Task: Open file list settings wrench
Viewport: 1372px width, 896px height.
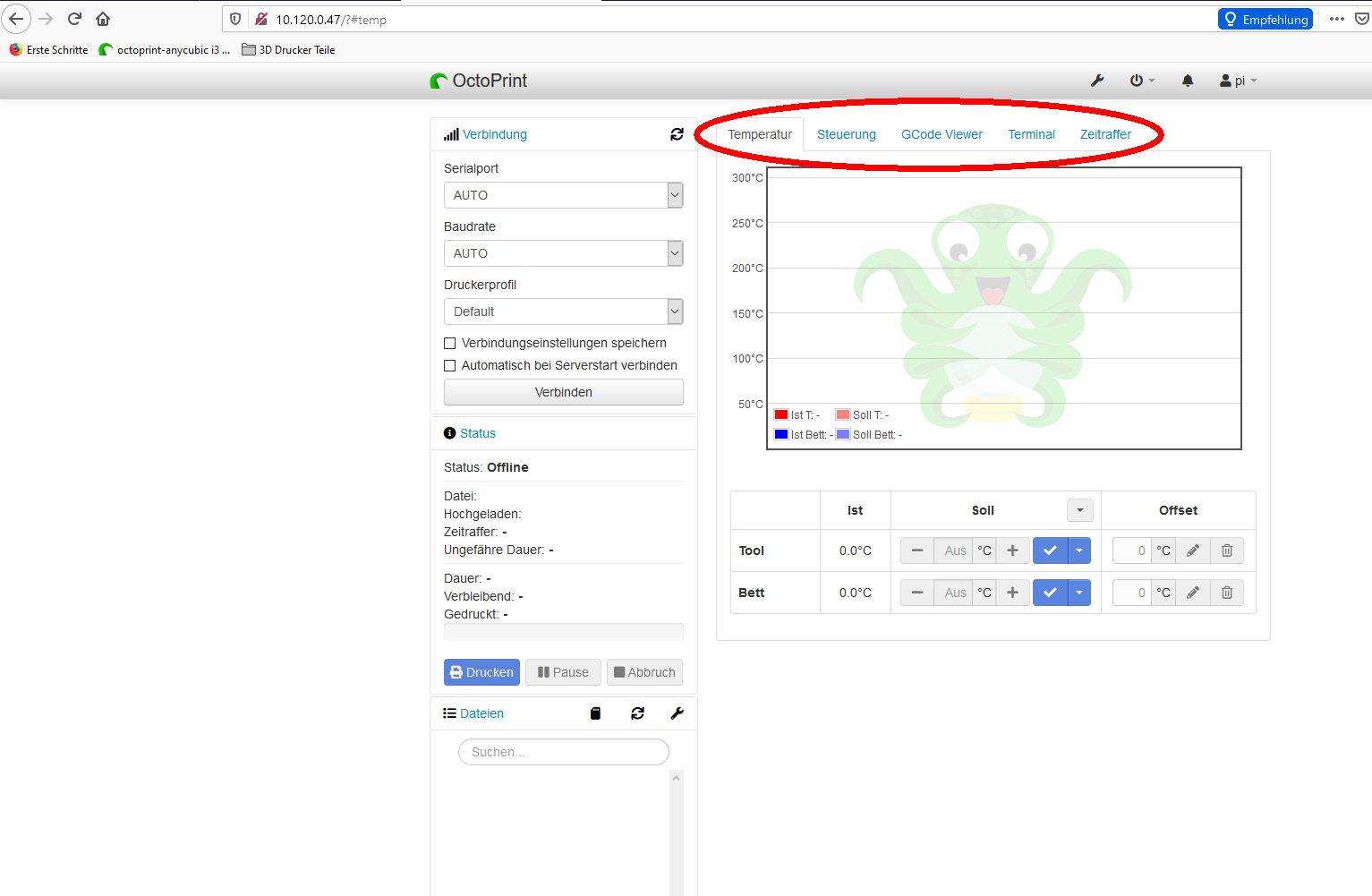Action: point(677,713)
